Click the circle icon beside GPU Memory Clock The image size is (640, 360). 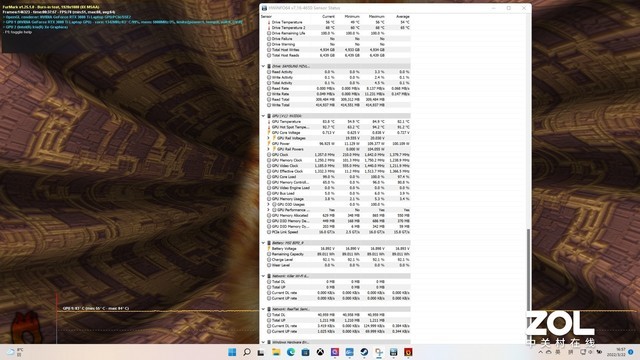pos(269,160)
